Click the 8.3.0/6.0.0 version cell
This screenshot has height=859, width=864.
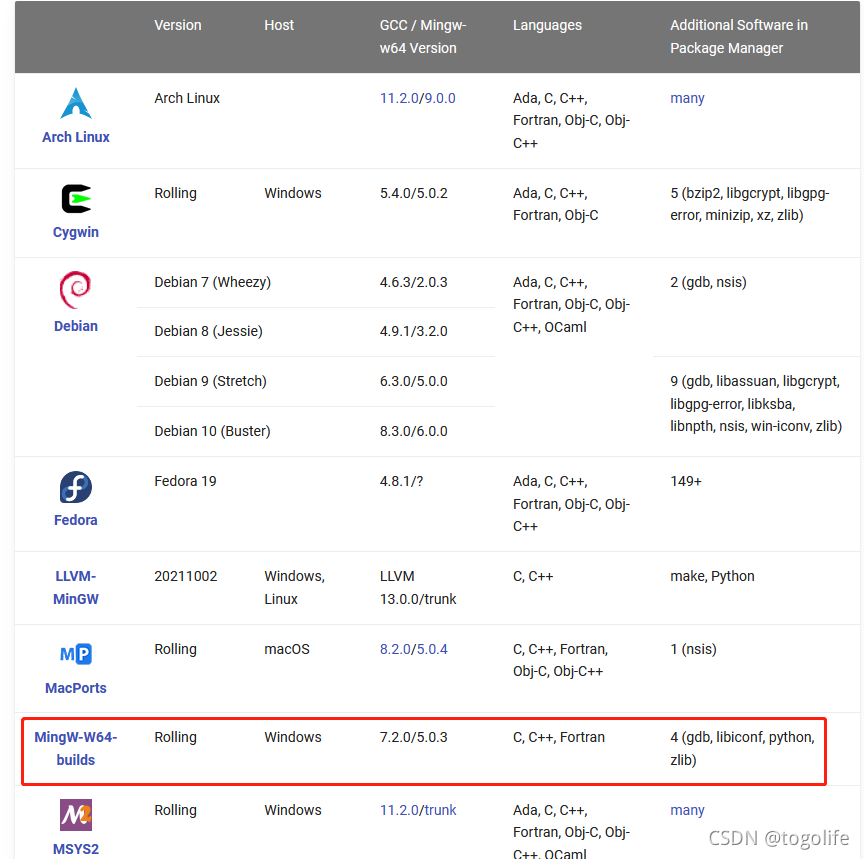pyautogui.click(x=413, y=431)
